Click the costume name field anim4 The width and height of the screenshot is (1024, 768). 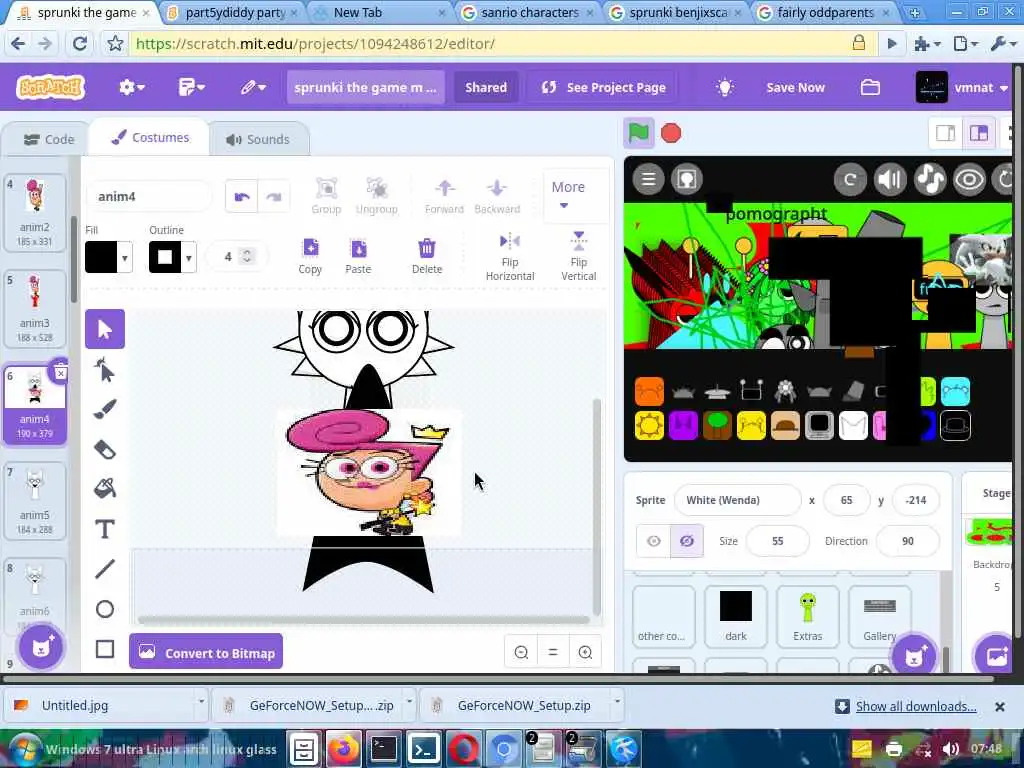[x=150, y=197]
